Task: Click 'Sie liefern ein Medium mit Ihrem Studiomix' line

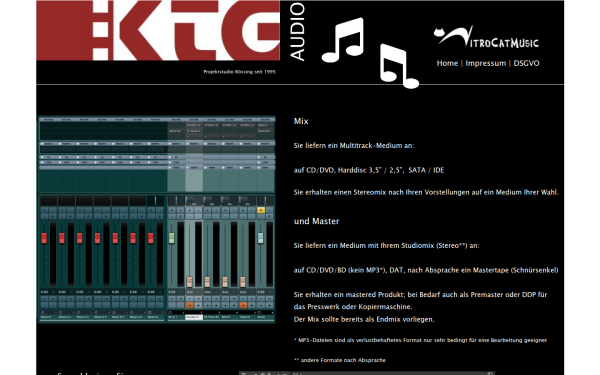Action: pos(386,246)
